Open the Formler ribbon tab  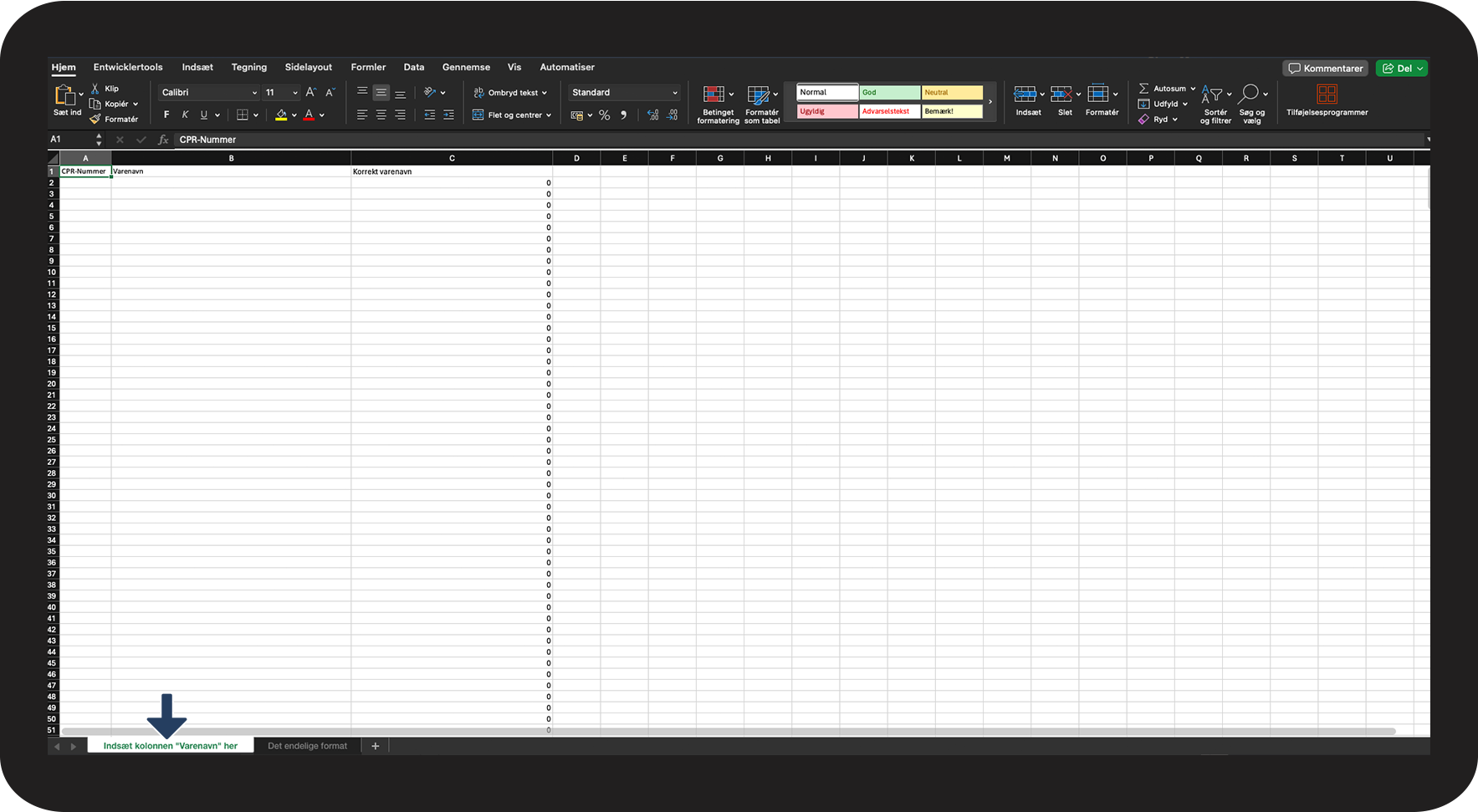coord(368,67)
